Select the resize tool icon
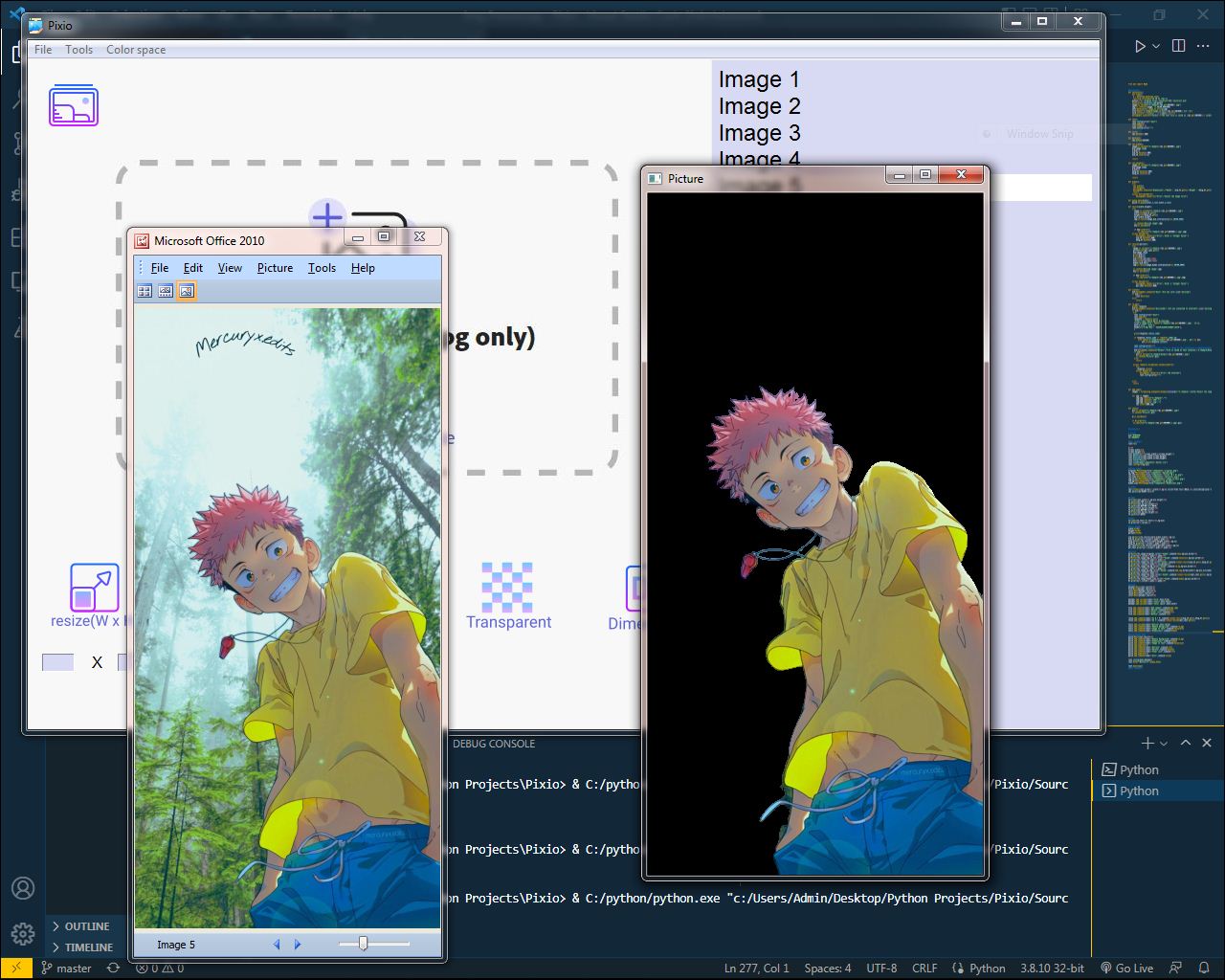 pos(95,588)
